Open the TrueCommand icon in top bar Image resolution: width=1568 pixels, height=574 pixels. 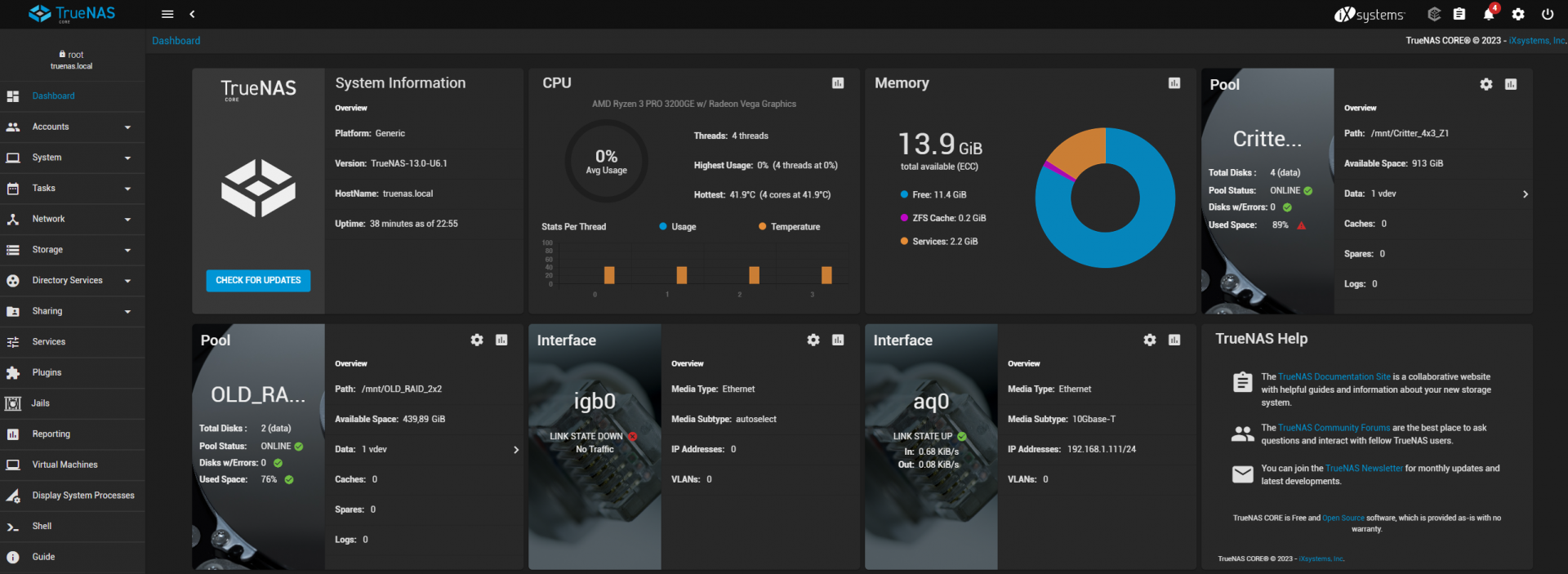click(1434, 14)
